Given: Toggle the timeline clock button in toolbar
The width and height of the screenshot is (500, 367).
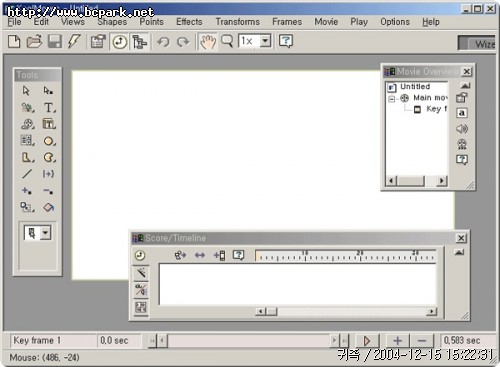Looking at the screenshot, I should tap(119, 42).
